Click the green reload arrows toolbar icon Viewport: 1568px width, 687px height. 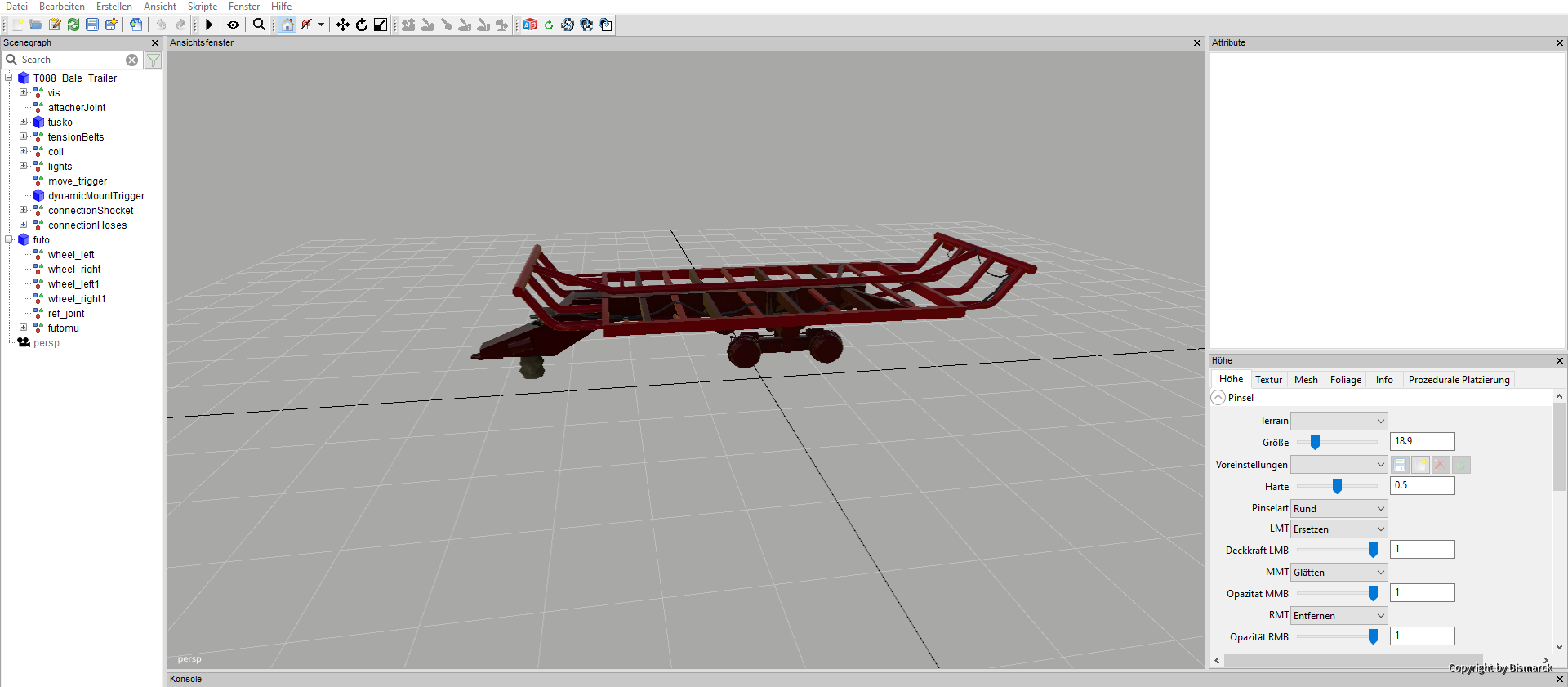[73, 25]
